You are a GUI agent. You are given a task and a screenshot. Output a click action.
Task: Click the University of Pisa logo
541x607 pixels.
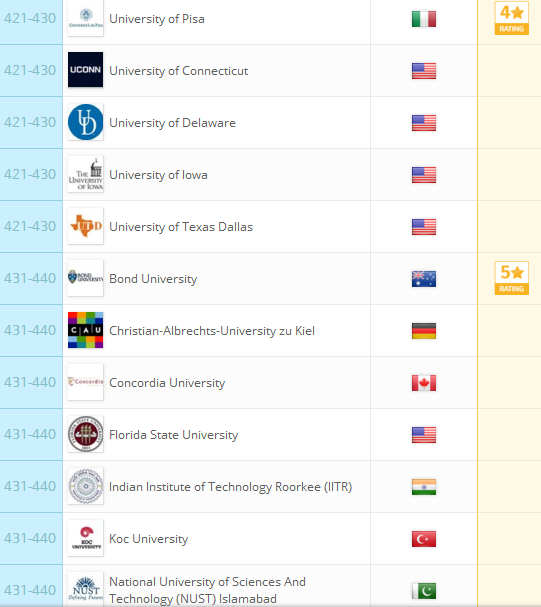[x=86, y=18]
